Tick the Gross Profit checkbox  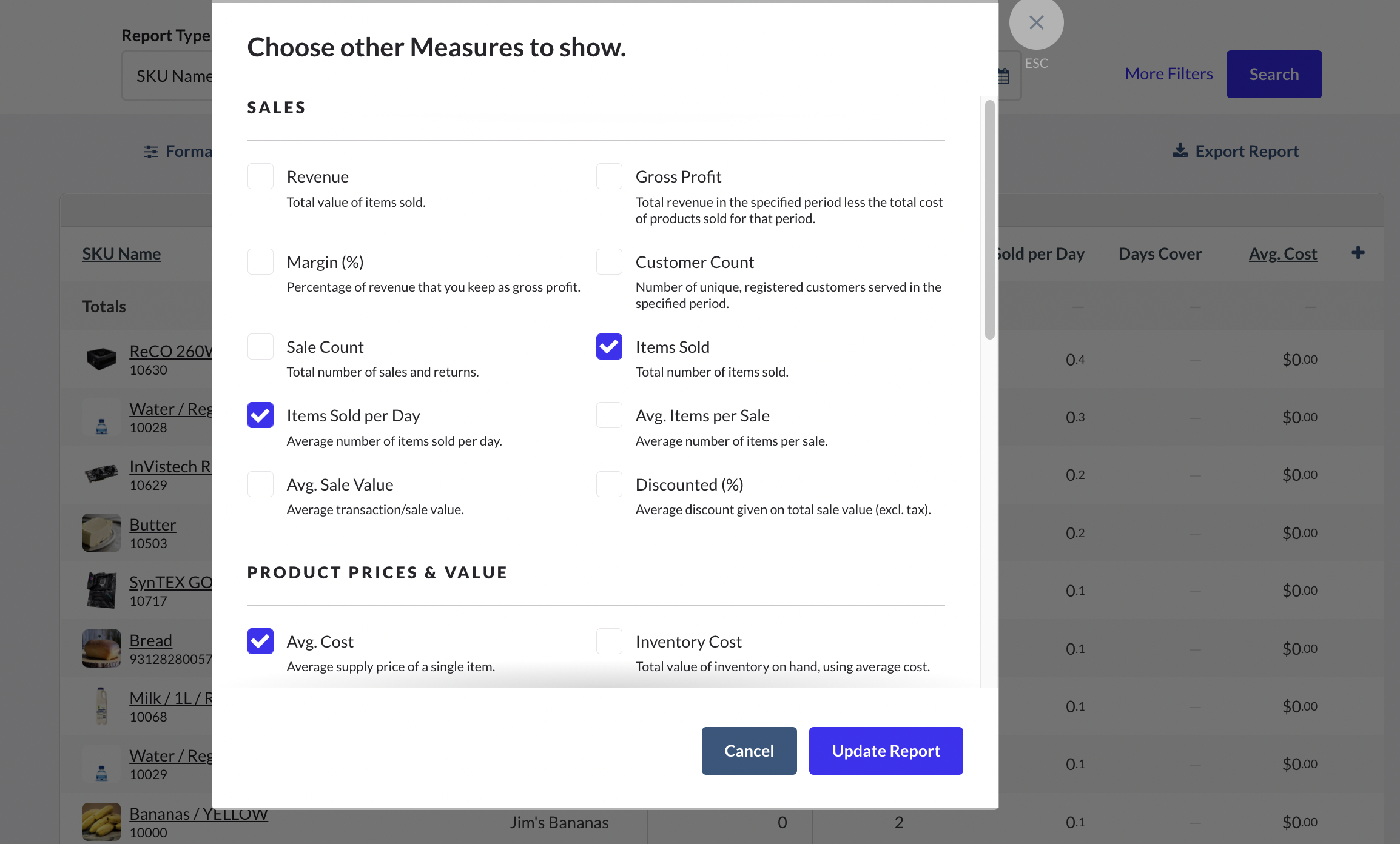pos(609,176)
